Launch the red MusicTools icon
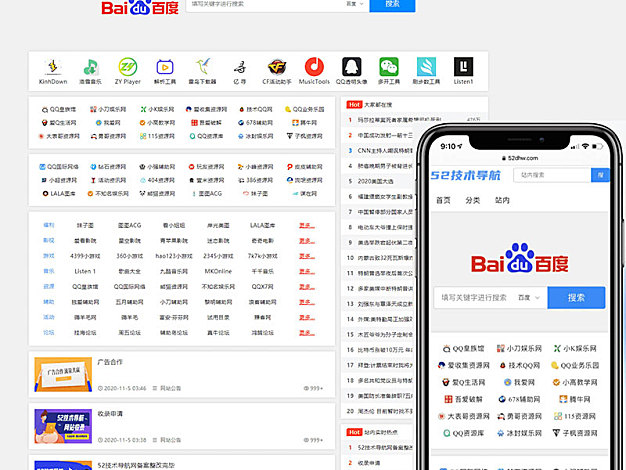Screen dimensions: 626x470 [x=314, y=67]
